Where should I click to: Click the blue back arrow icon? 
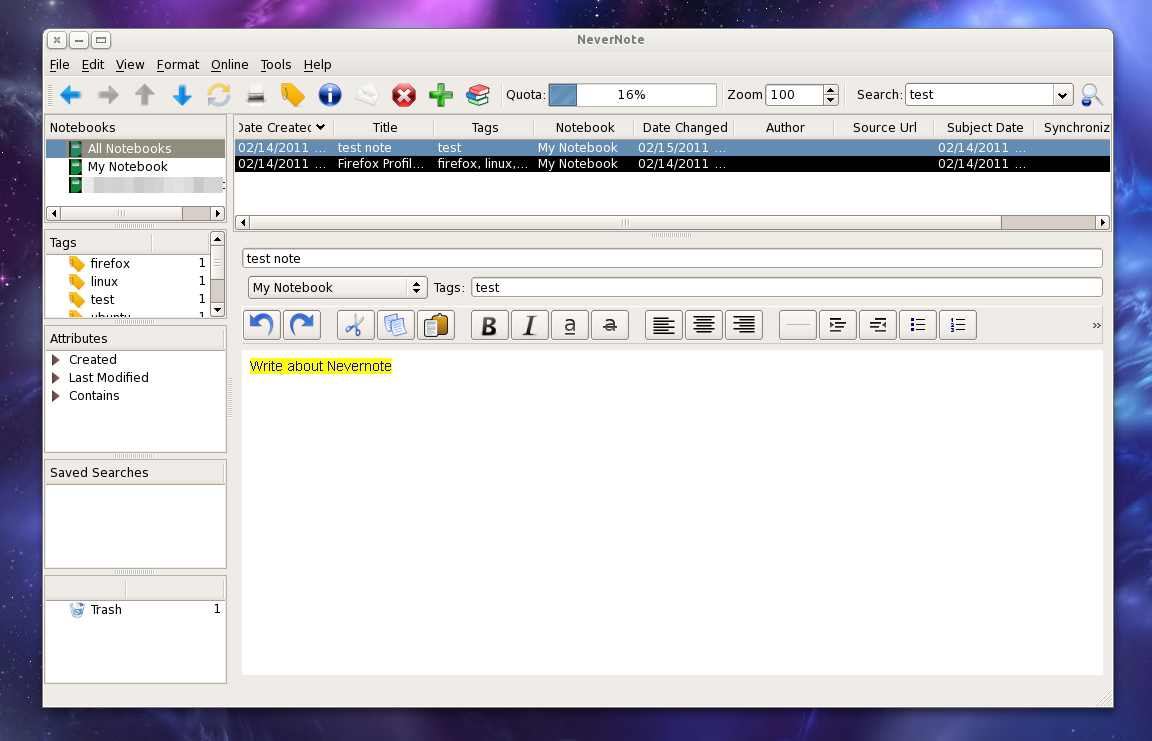coord(71,95)
